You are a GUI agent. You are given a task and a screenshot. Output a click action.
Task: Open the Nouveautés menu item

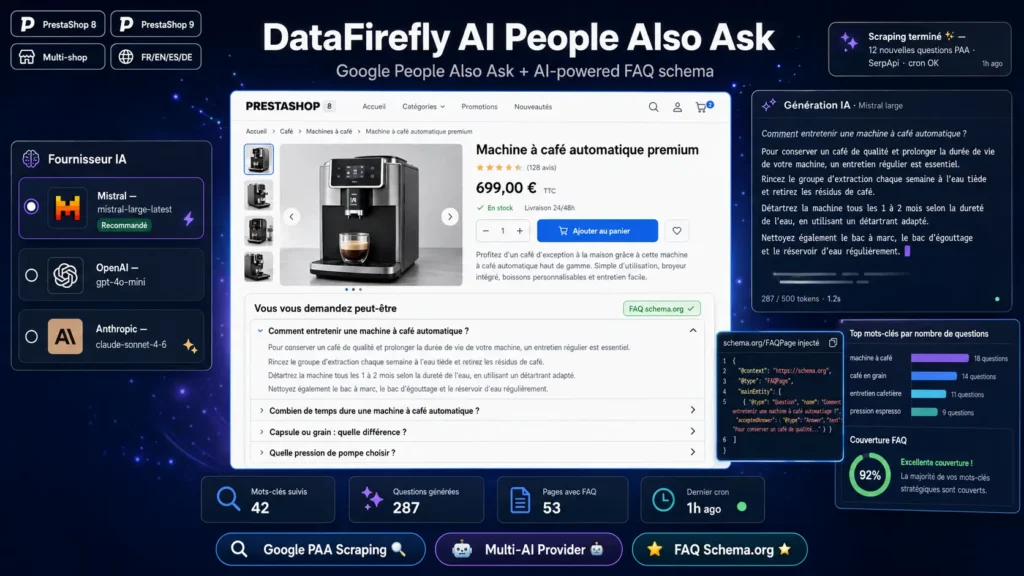click(533, 106)
